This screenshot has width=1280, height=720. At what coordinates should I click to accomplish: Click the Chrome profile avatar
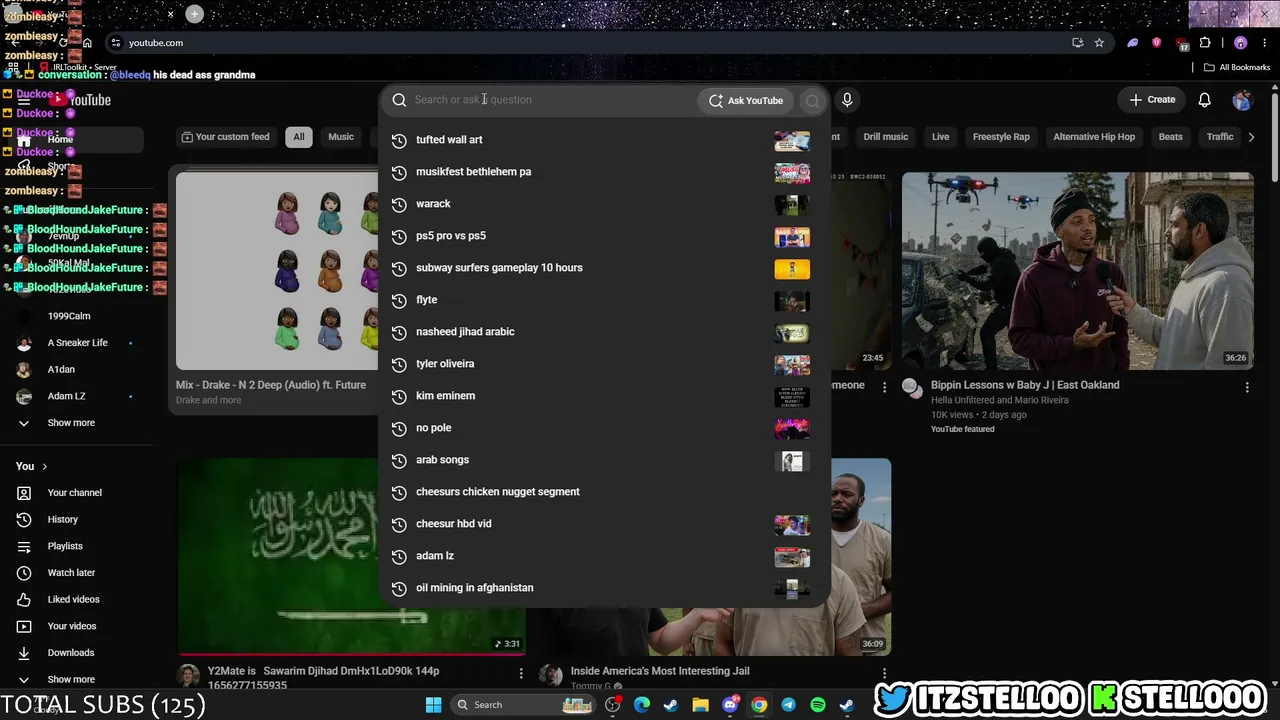[1240, 43]
